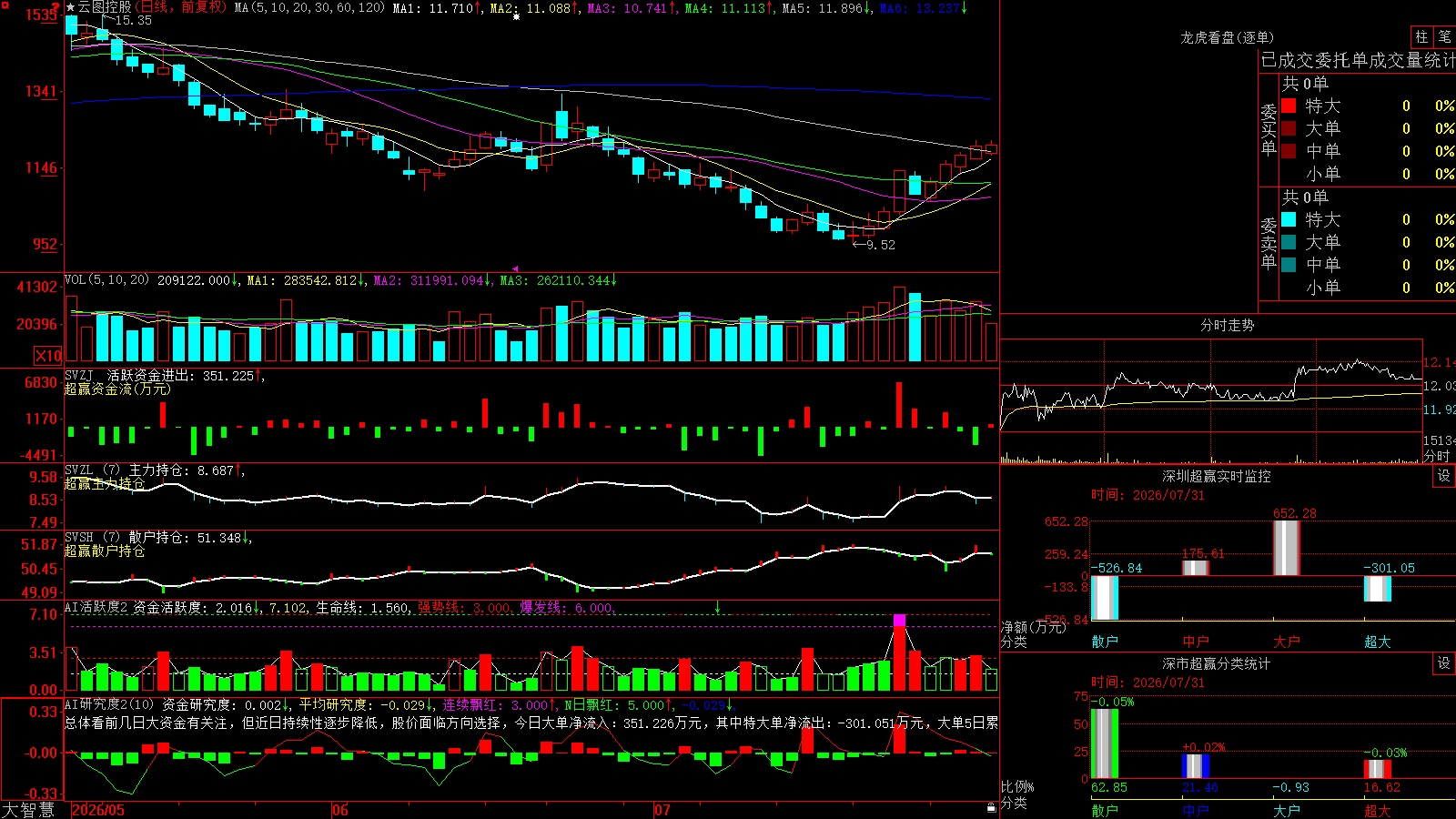This screenshot has width=1456, height=819.
Task: Click the dark red 中单 buy-order swatch
Action: click(1289, 151)
